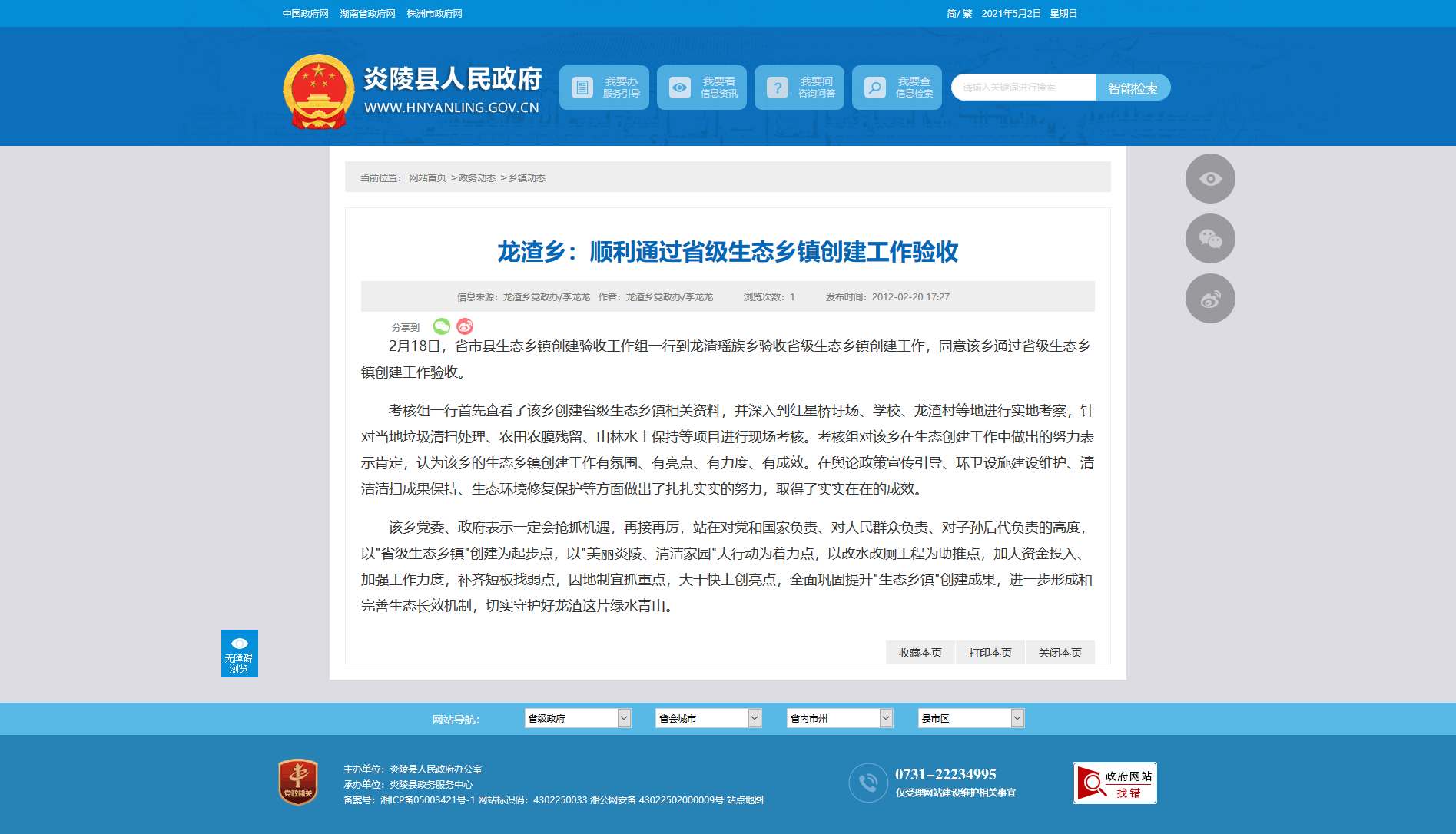
Task: Toggle the gray eye sidebar button
Action: 1209,179
